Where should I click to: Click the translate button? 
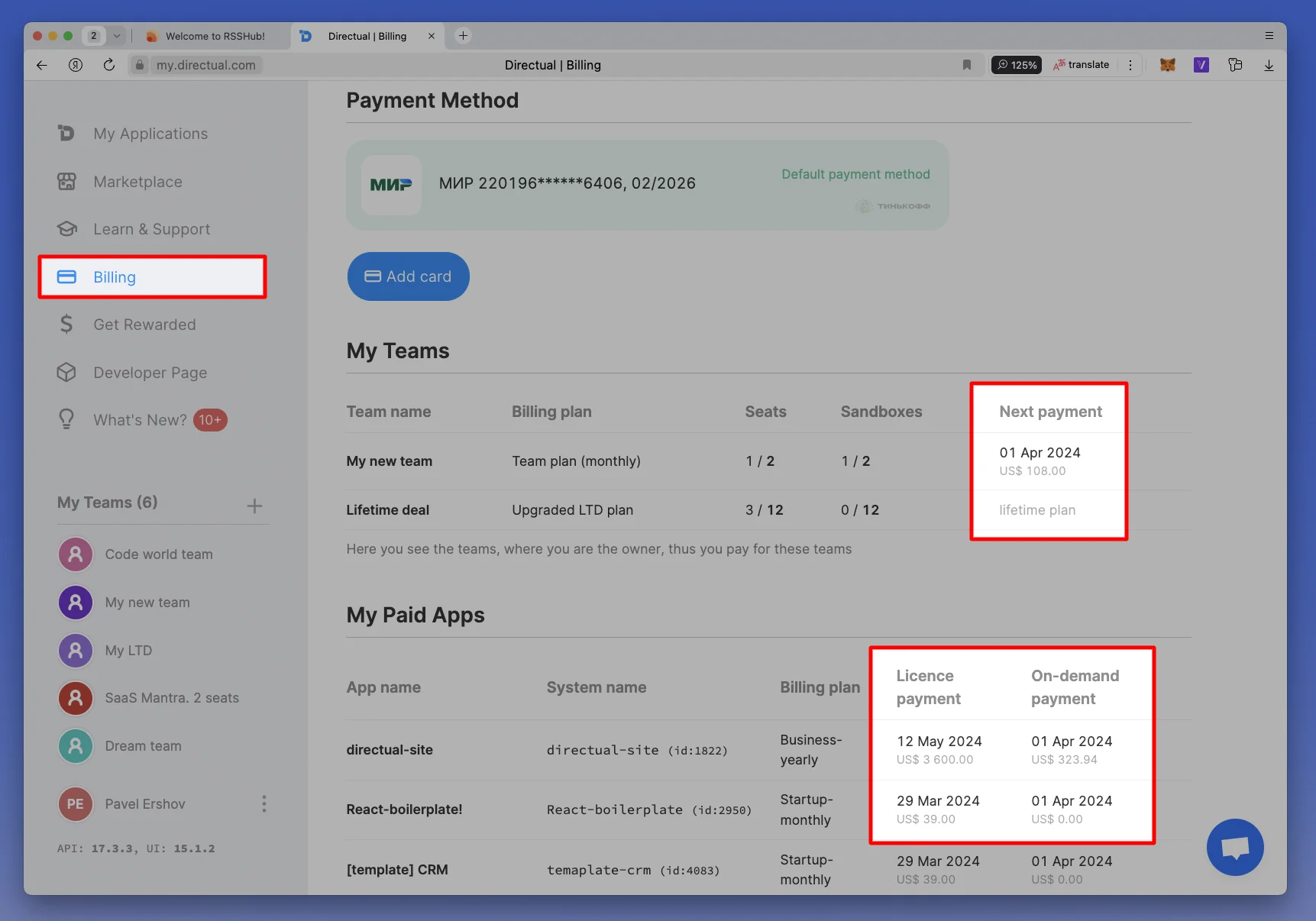[1082, 65]
